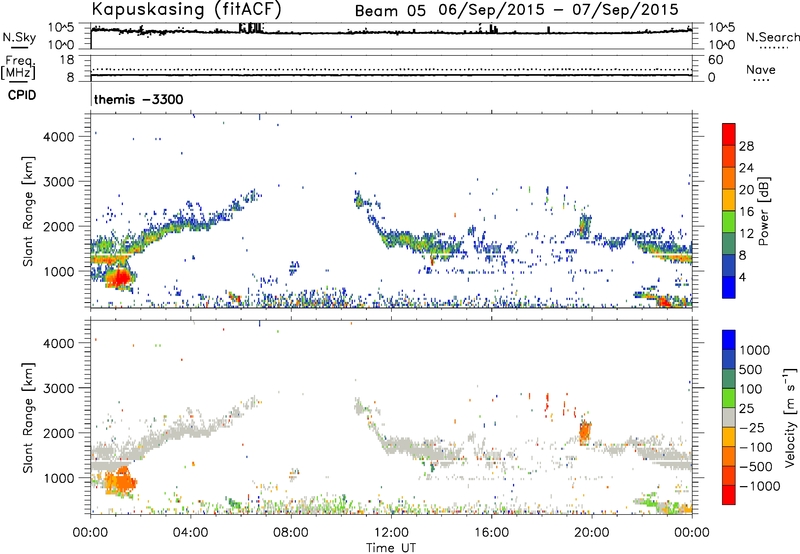This screenshot has width=800, height=554.
Task: Click the '60' tick on the Nave axis
Action: [715, 60]
